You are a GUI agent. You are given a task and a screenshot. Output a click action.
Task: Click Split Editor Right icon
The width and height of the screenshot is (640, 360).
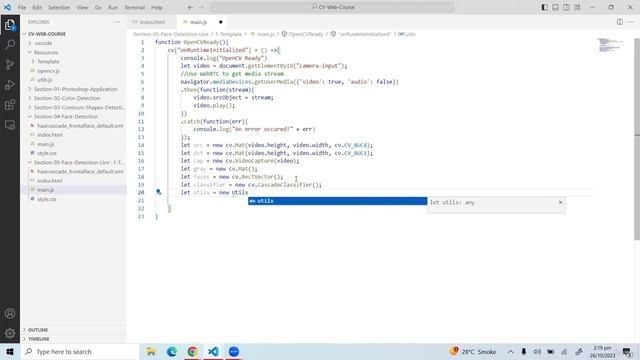[x=619, y=22]
